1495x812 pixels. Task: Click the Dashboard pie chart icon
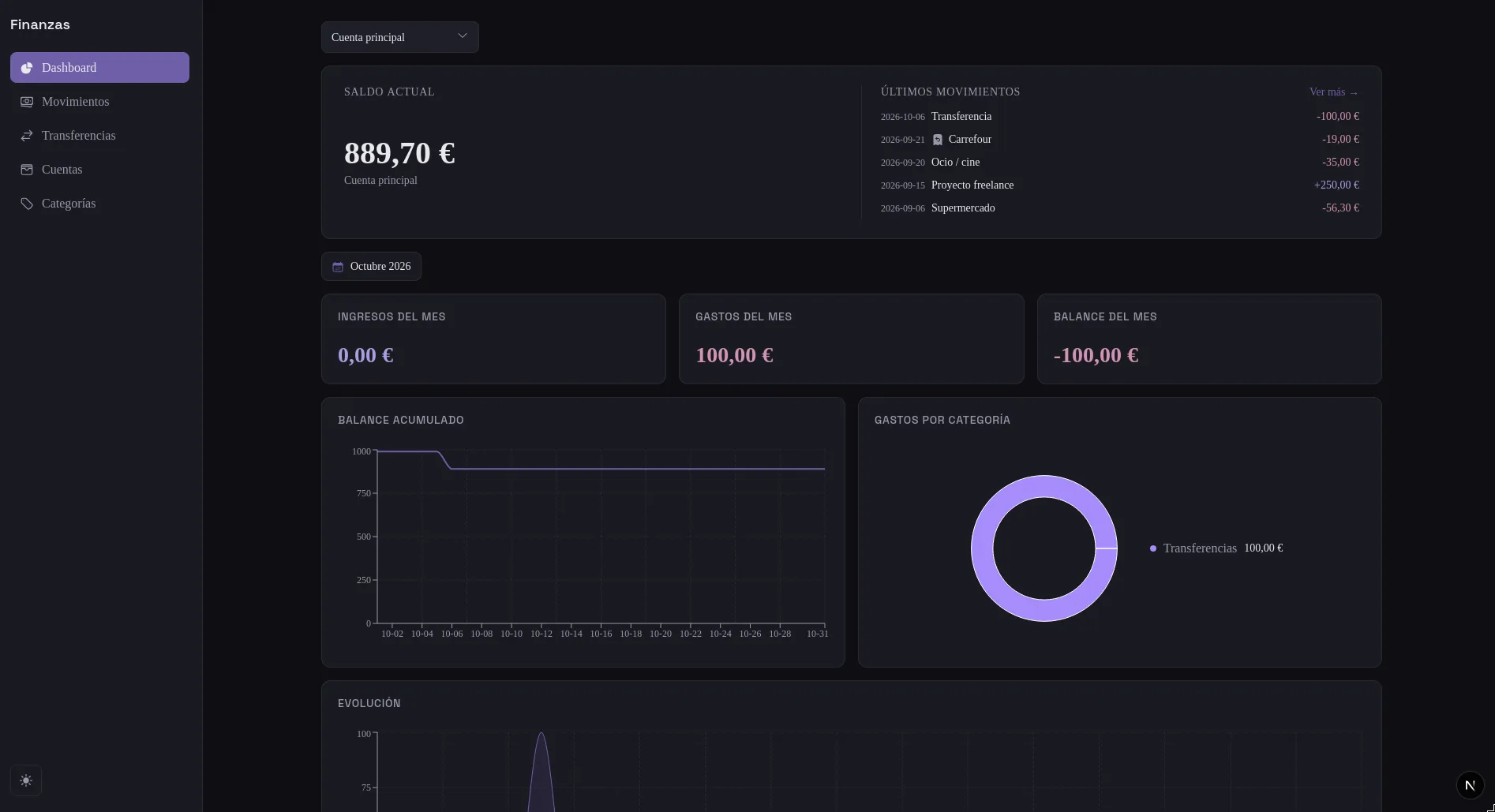27,68
